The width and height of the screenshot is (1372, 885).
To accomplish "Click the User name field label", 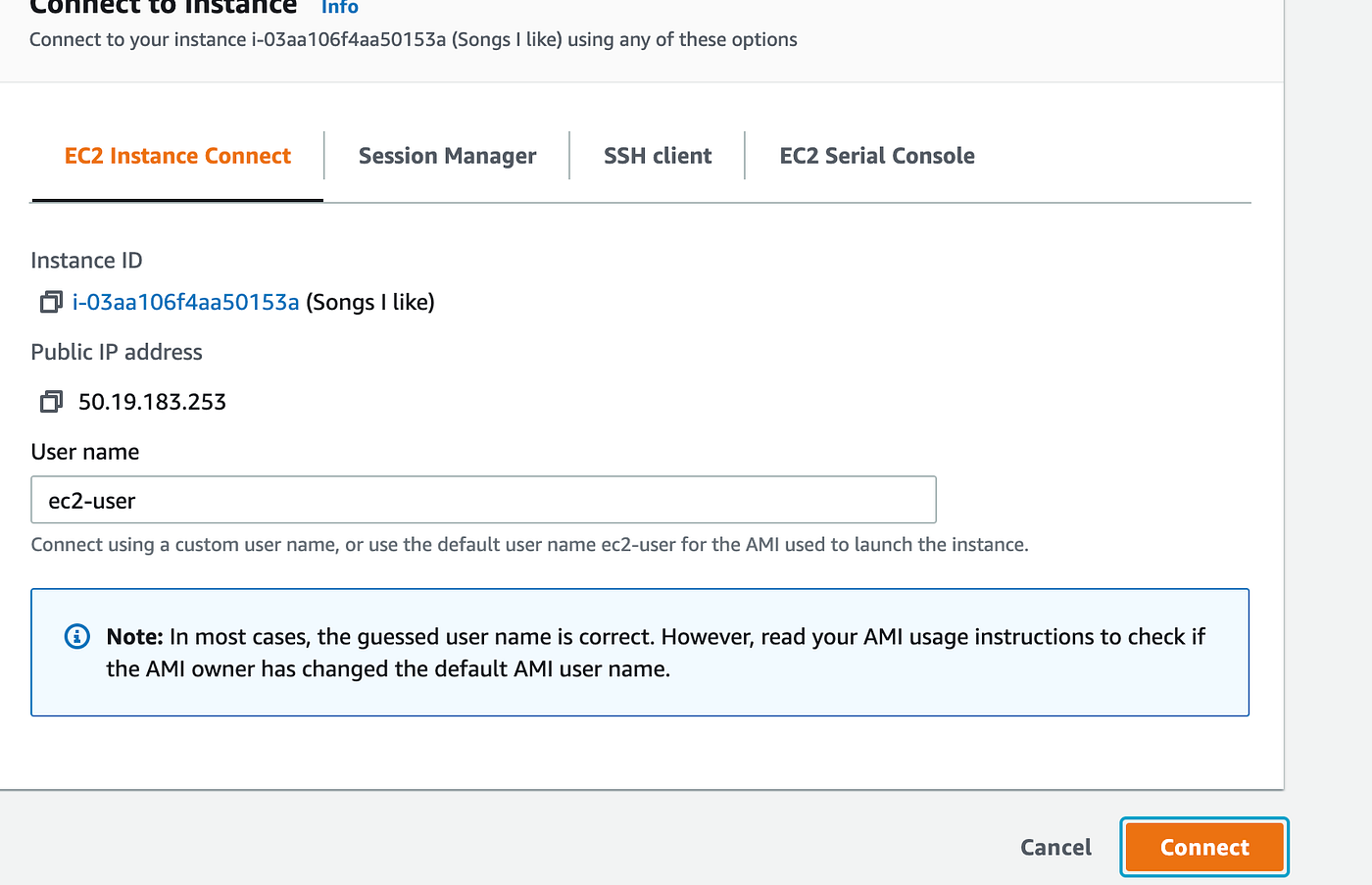I will pyautogui.click(x=85, y=452).
